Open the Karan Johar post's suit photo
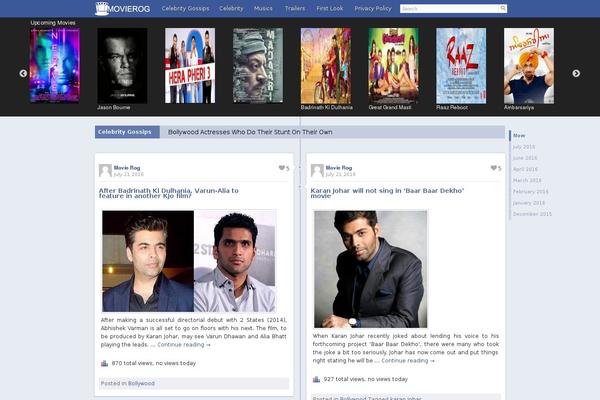 pyautogui.click(x=370, y=269)
